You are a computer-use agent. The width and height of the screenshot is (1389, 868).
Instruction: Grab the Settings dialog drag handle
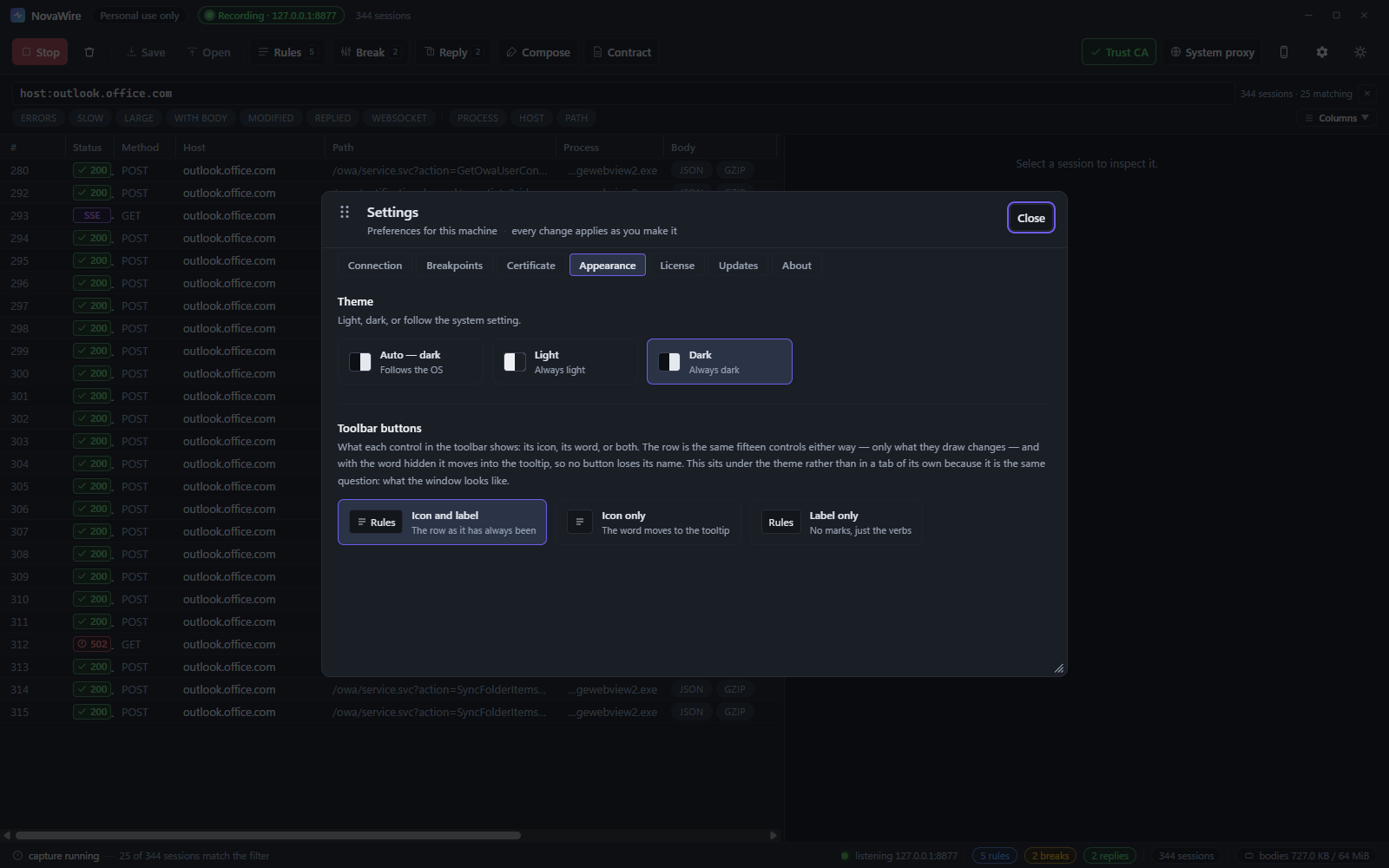tap(345, 212)
